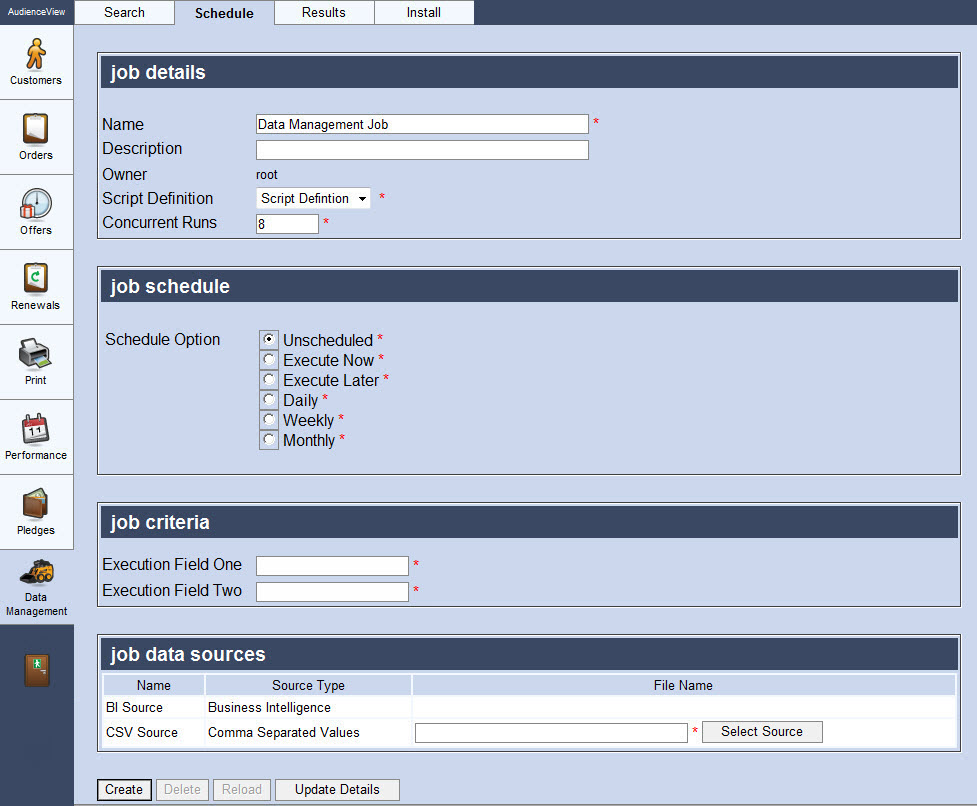Click the Concurrent Runs input field
This screenshot has width=977, height=806.
tap(287, 224)
